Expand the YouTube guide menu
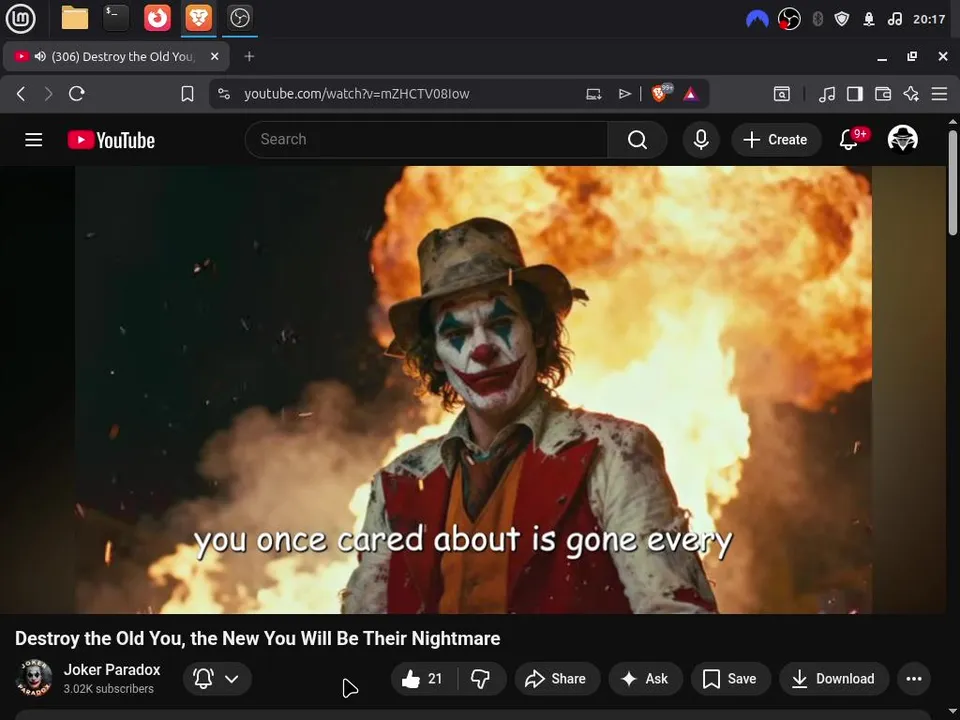Viewport: 960px width, 720px height. [x=34, y=140]
